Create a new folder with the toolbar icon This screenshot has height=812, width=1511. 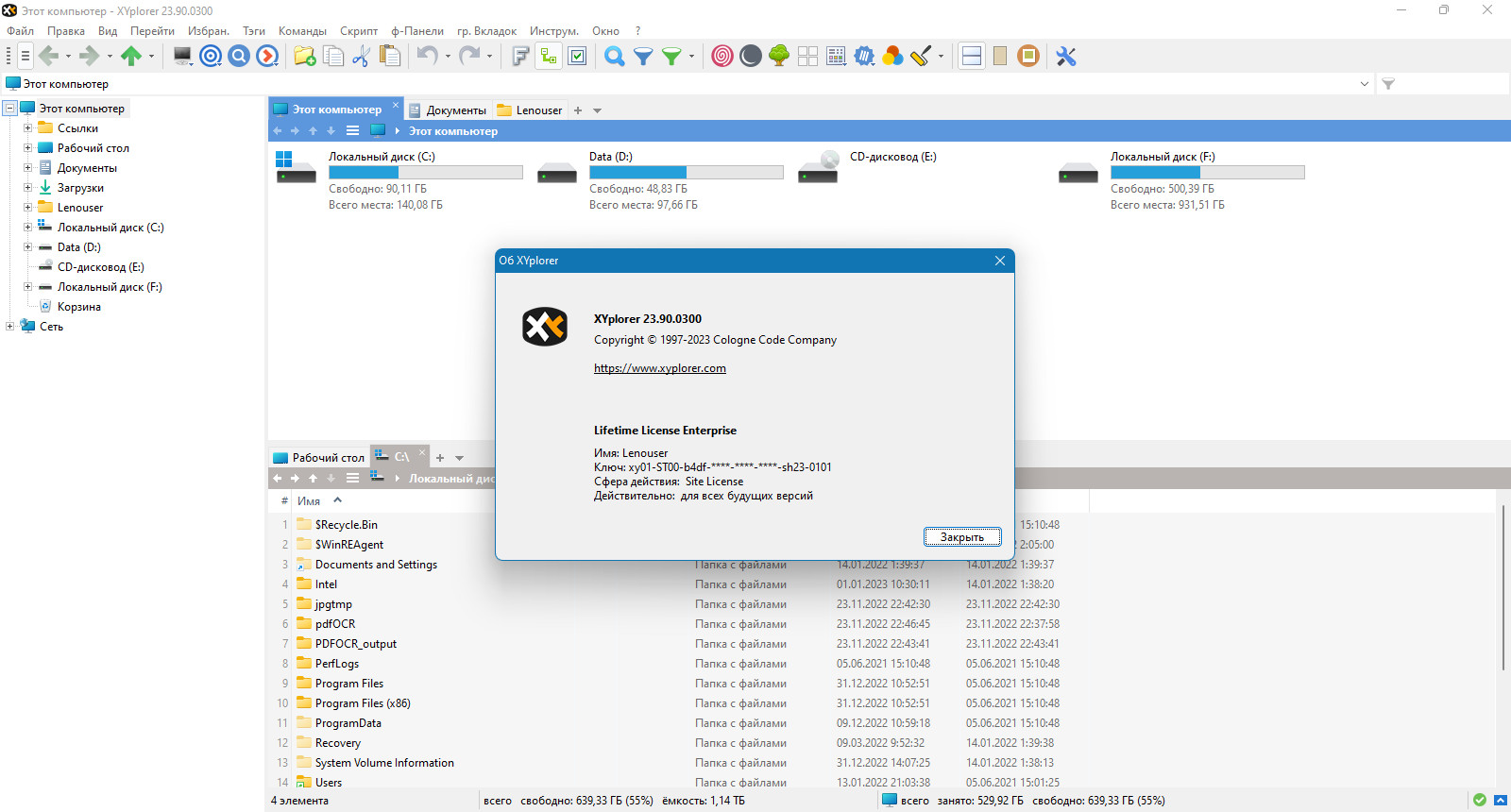[x=304, y=57]
